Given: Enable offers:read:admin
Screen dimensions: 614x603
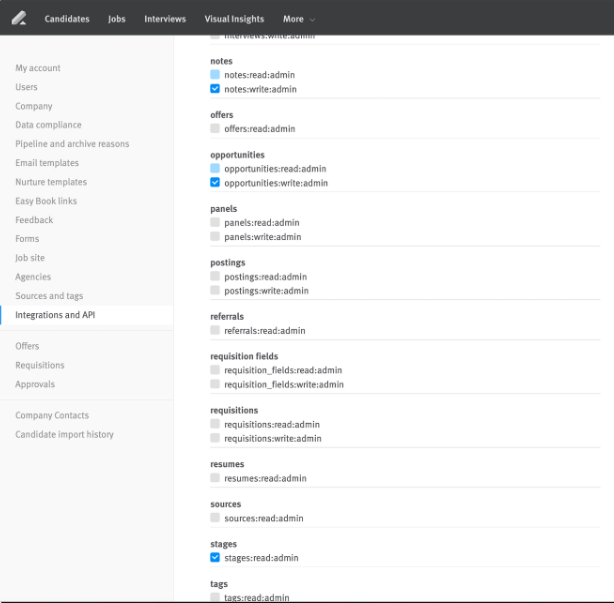Looking at the screenshot, I should pyautogui.click(x=215, y=128).
